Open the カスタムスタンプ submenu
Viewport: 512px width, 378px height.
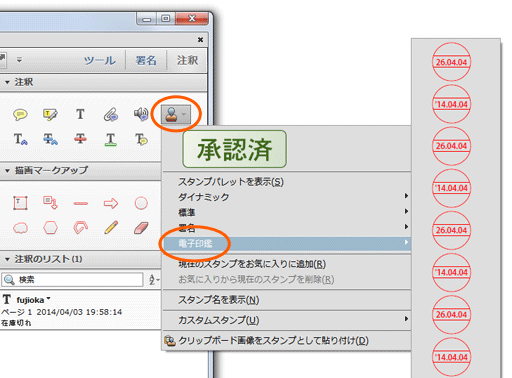click(287, 320)
